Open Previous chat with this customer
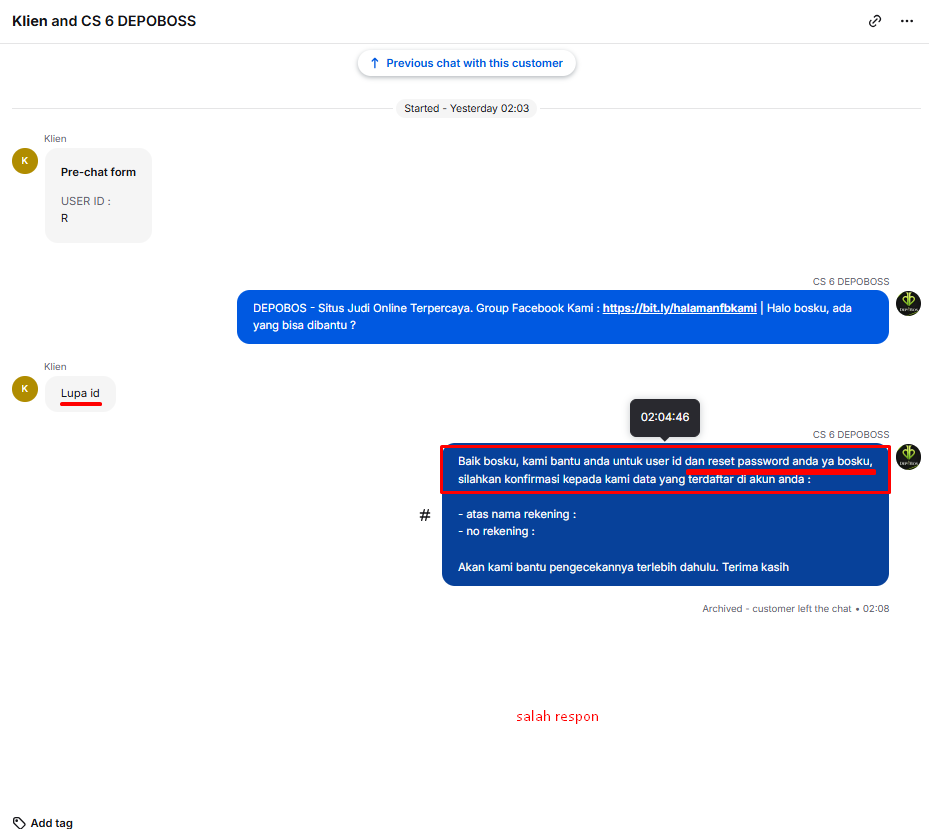 (x=466, y=63)
